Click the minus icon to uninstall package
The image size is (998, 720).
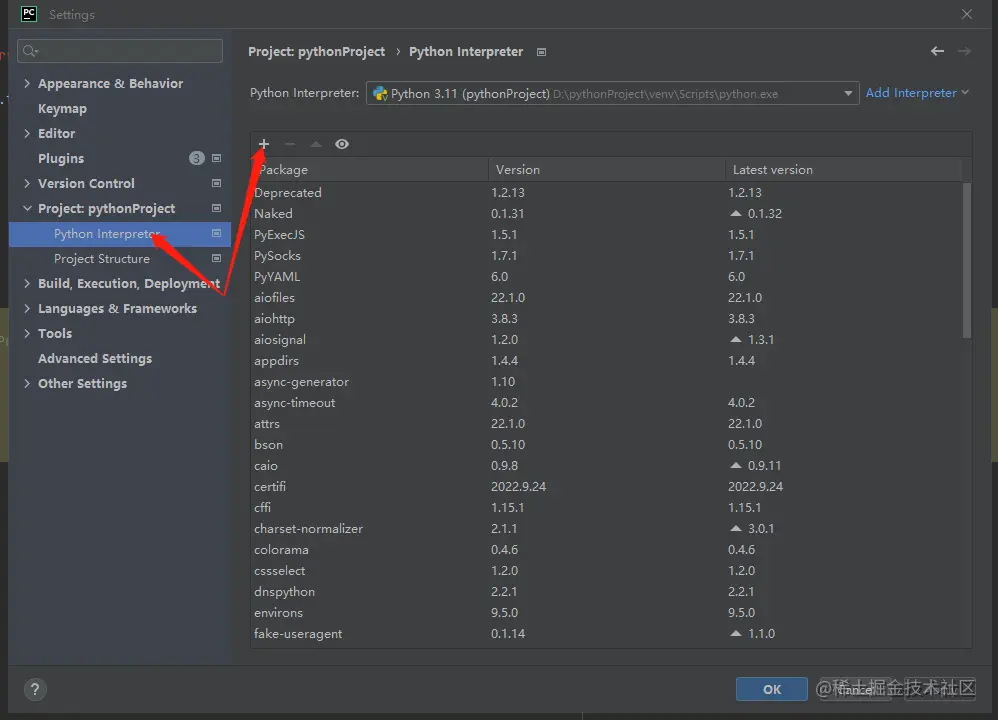[290, 144]
